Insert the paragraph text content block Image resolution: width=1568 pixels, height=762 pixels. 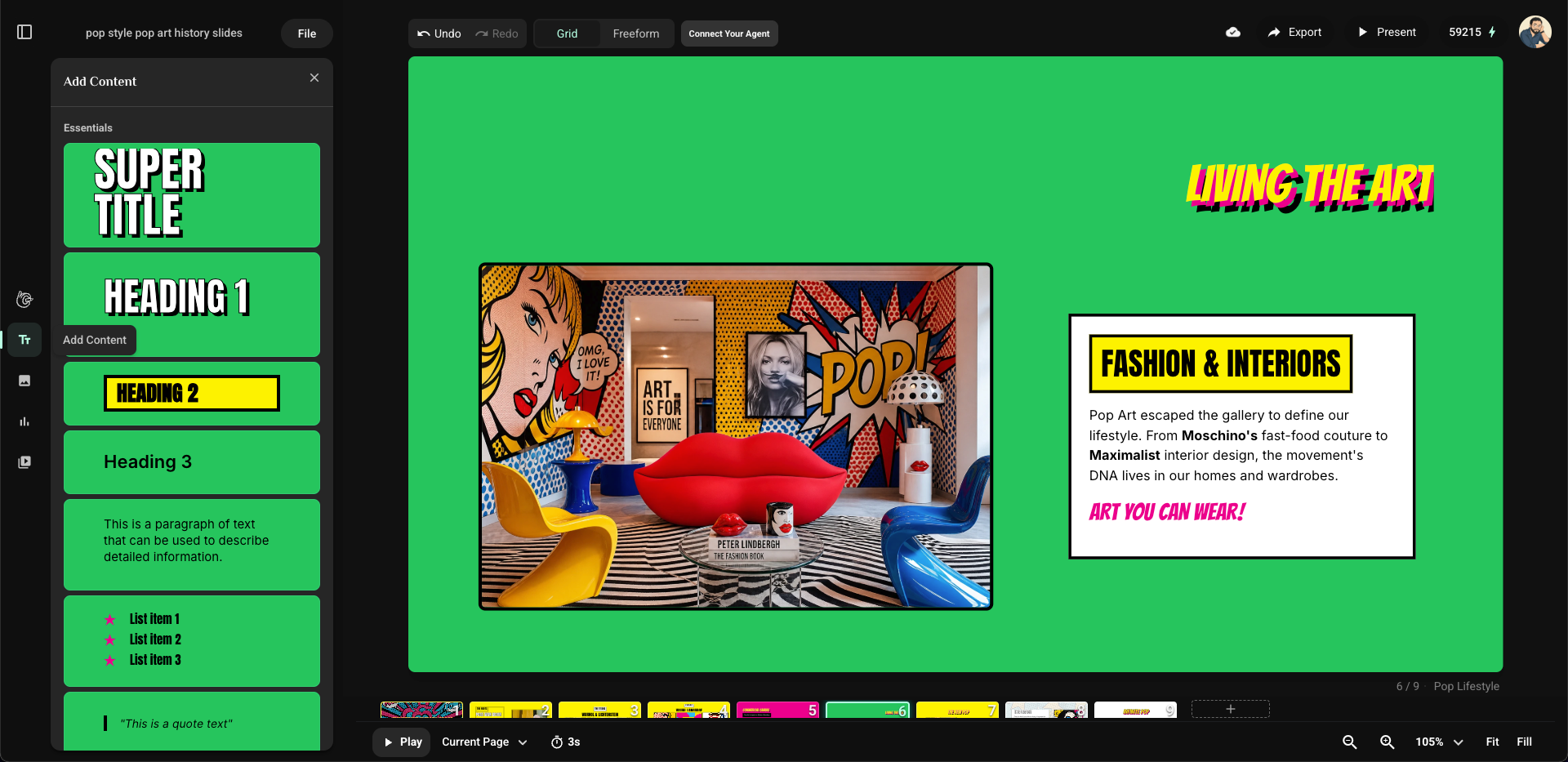192,545
